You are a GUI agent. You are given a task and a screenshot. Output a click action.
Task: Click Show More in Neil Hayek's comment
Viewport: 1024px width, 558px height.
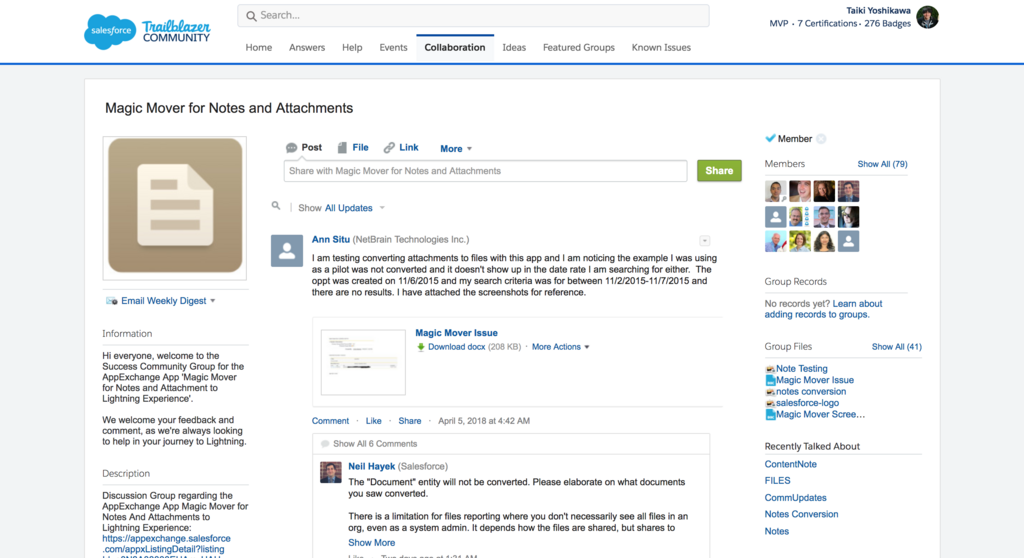(372, 543)
